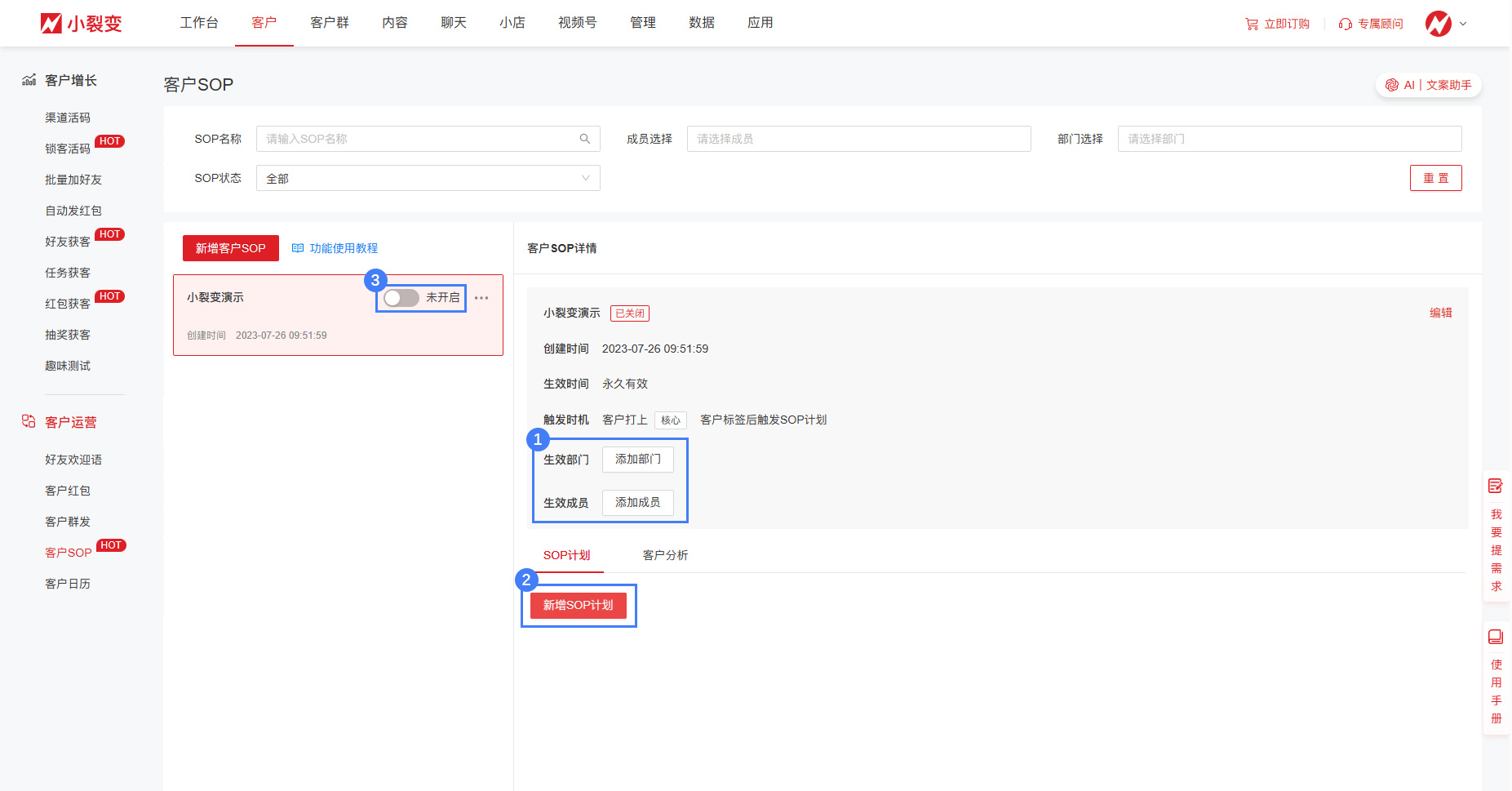Open the 功能使用教程 tutorial link

[335, 248]
